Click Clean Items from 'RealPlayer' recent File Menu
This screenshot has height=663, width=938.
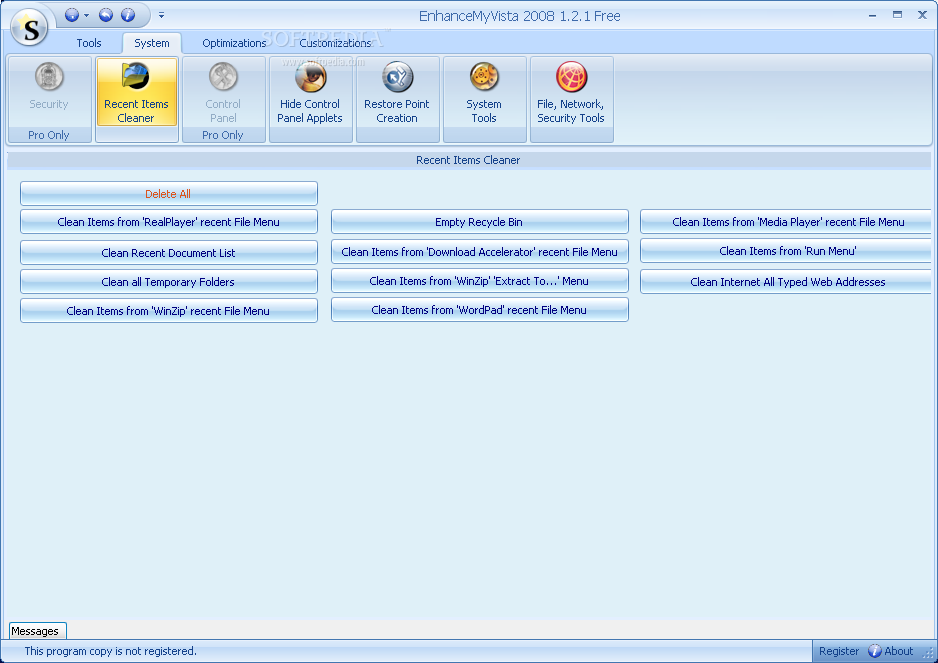tap(169, 222)
